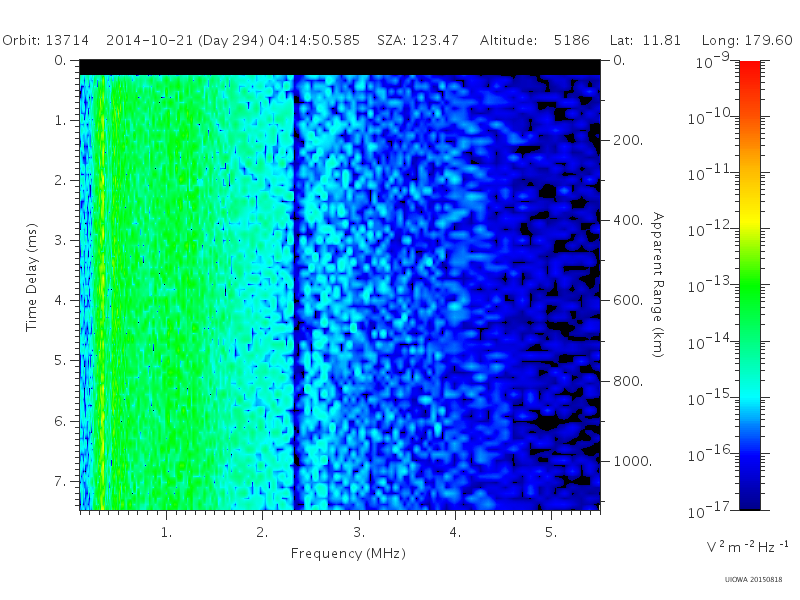Click the timestamp '04:14:50.585'
This screenshot has width=800, height=600.
(x=314, y=40)
